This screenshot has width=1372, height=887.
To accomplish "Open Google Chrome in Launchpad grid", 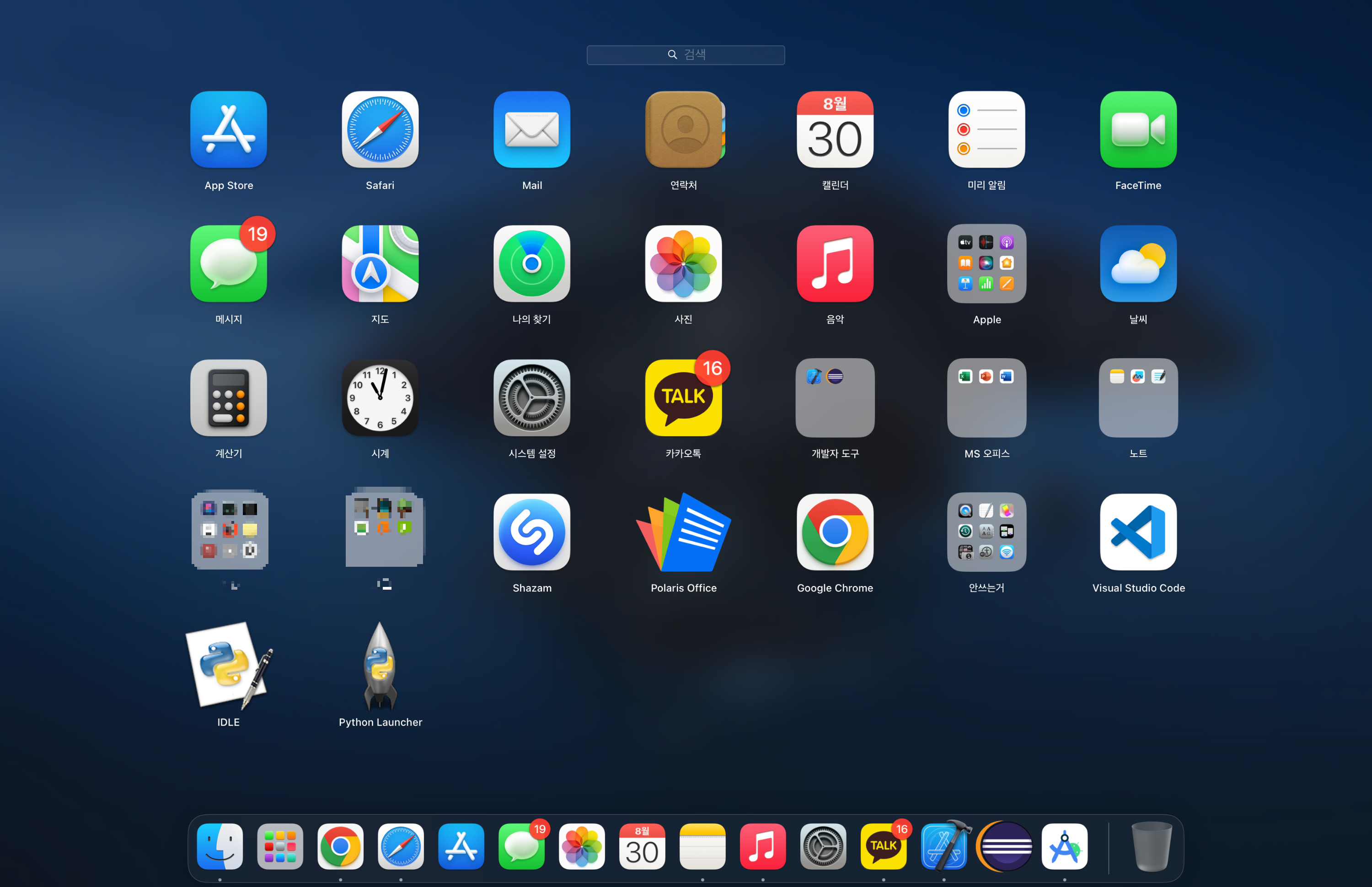I will click(x=835, y=532).
